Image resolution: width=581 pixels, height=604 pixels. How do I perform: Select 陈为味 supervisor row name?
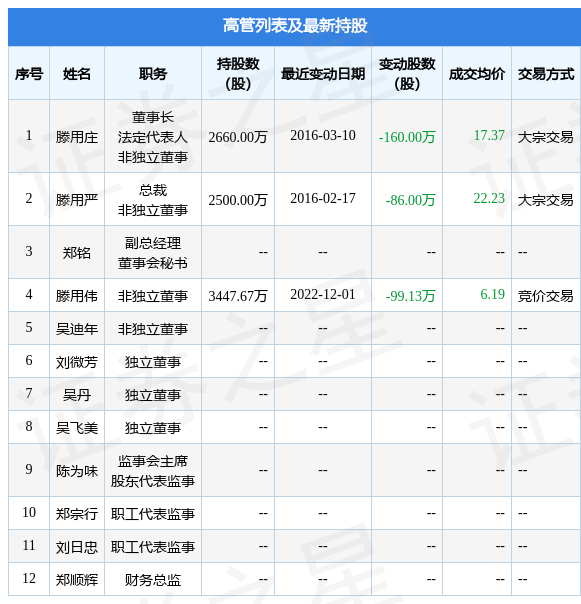coord(77,471)
